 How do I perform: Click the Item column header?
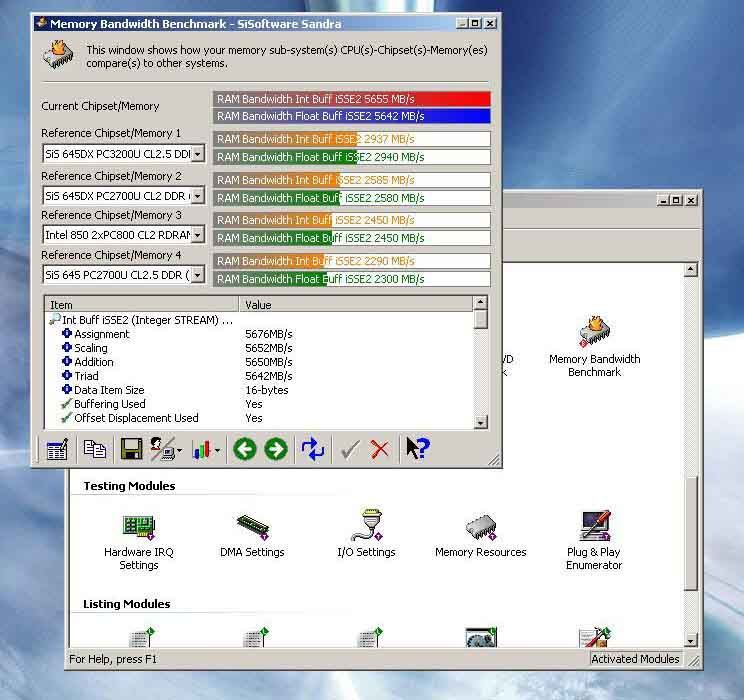tap(142, 305)
